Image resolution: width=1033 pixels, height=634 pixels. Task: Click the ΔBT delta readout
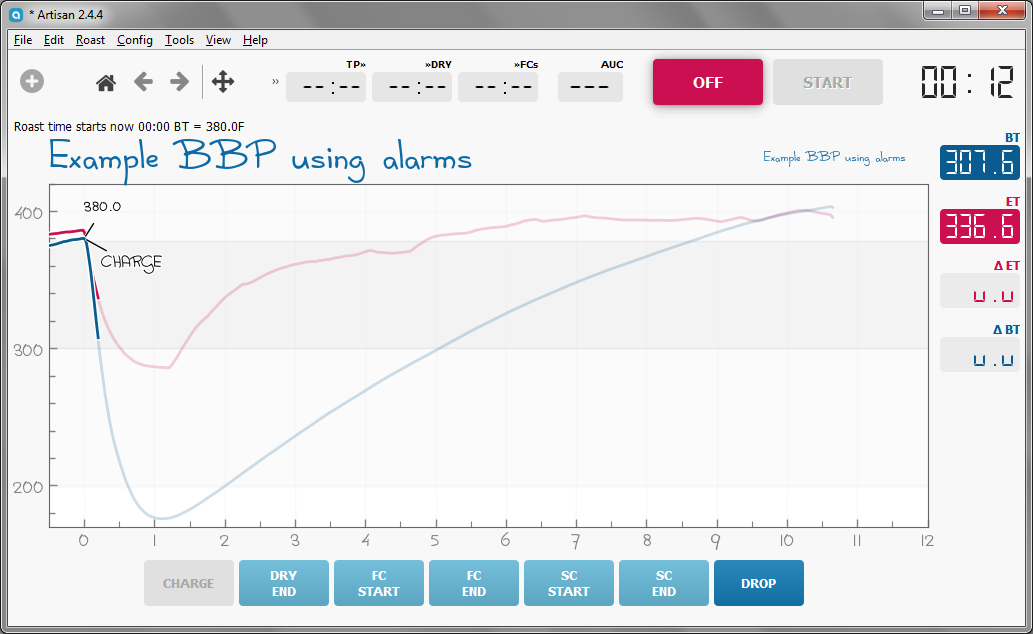[979, 354]
